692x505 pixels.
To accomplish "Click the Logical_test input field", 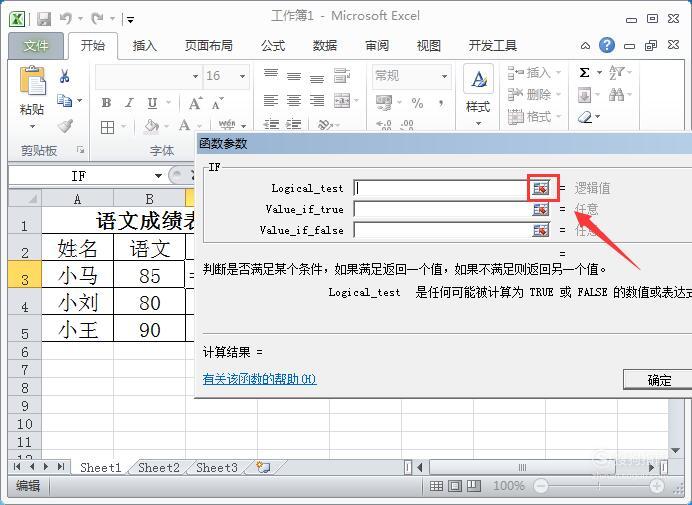I will 443,188.
